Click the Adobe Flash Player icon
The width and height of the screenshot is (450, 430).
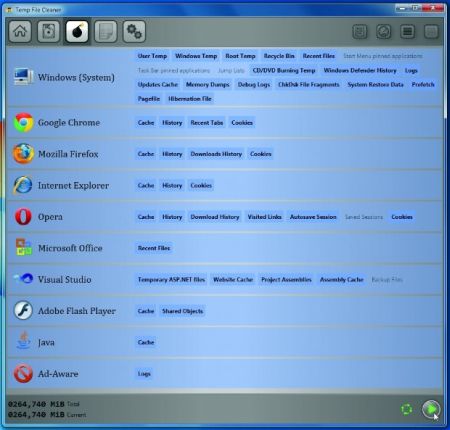click(x=23, y=310)
